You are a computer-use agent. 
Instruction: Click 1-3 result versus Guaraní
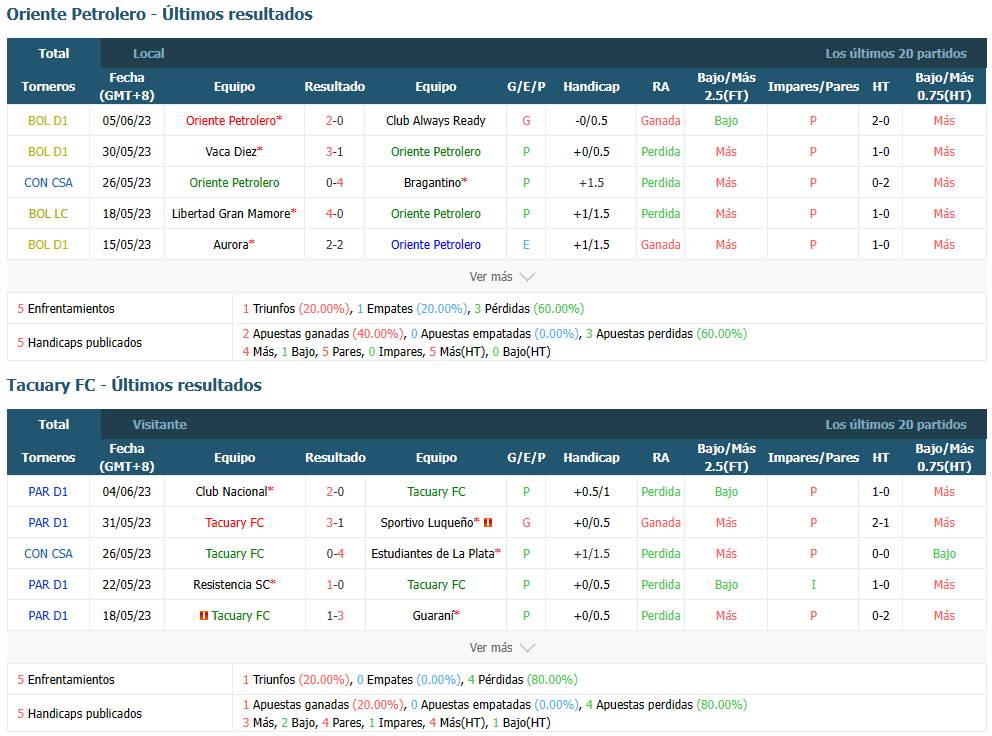click(335, 615)
